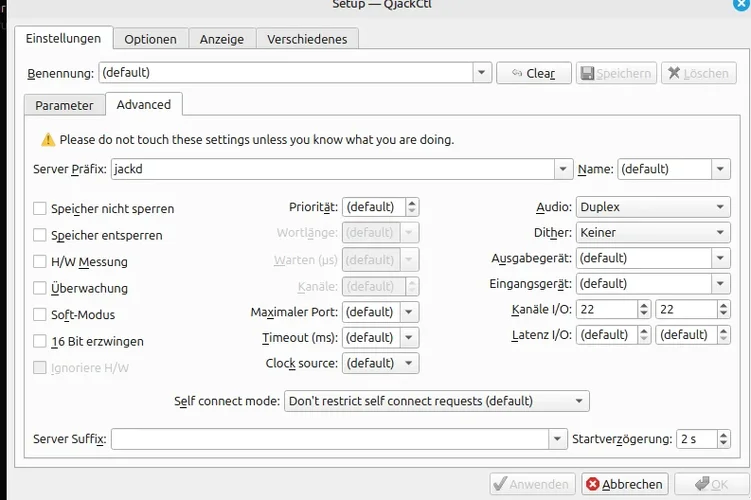Adjust the Latenz I/O input spinner
Viewport: 751px width, 500px height.
(x=644, y=335)
